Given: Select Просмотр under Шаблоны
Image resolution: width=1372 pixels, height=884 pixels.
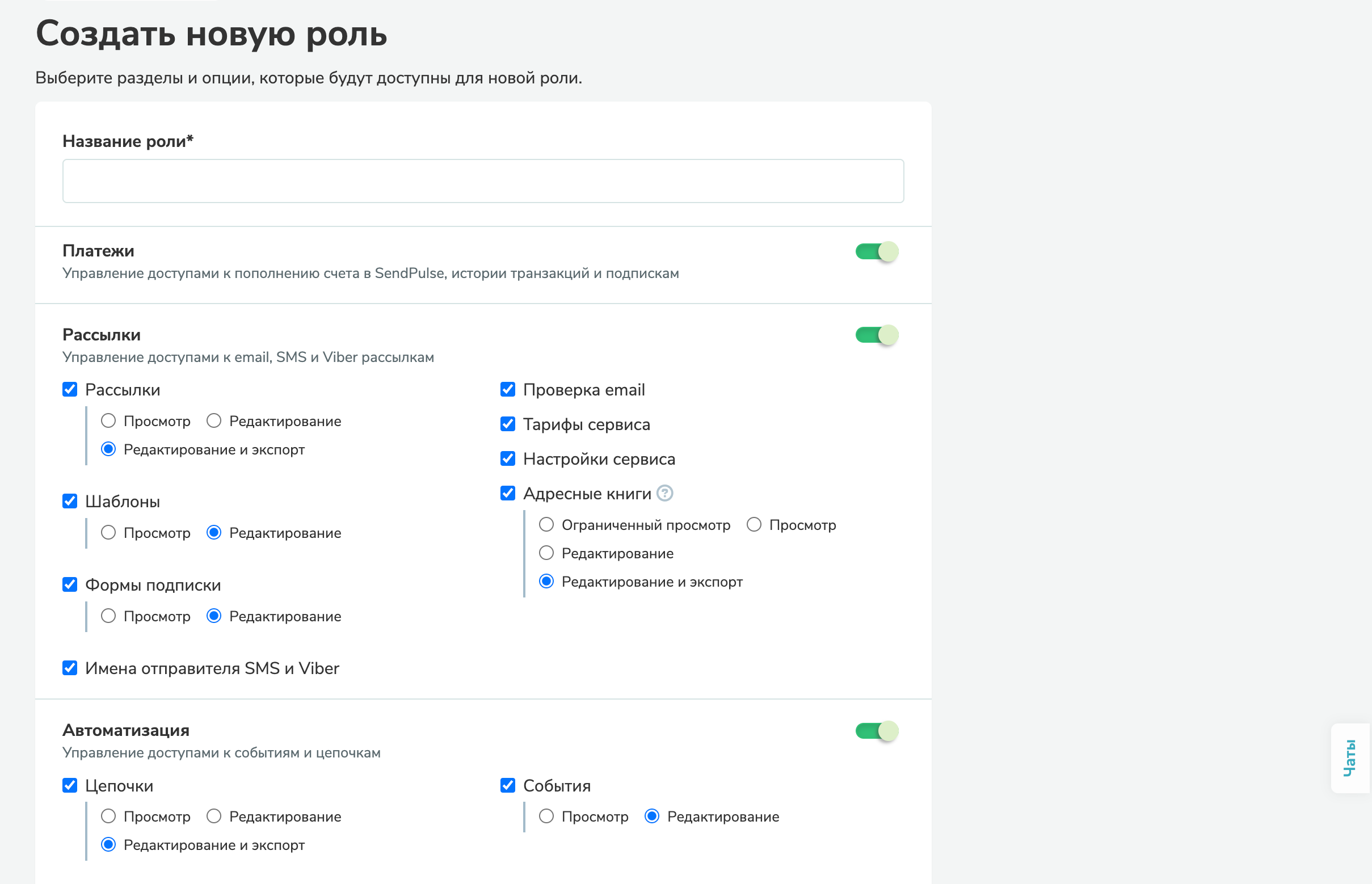Looking at the screenshot, I should pos(108,533).
